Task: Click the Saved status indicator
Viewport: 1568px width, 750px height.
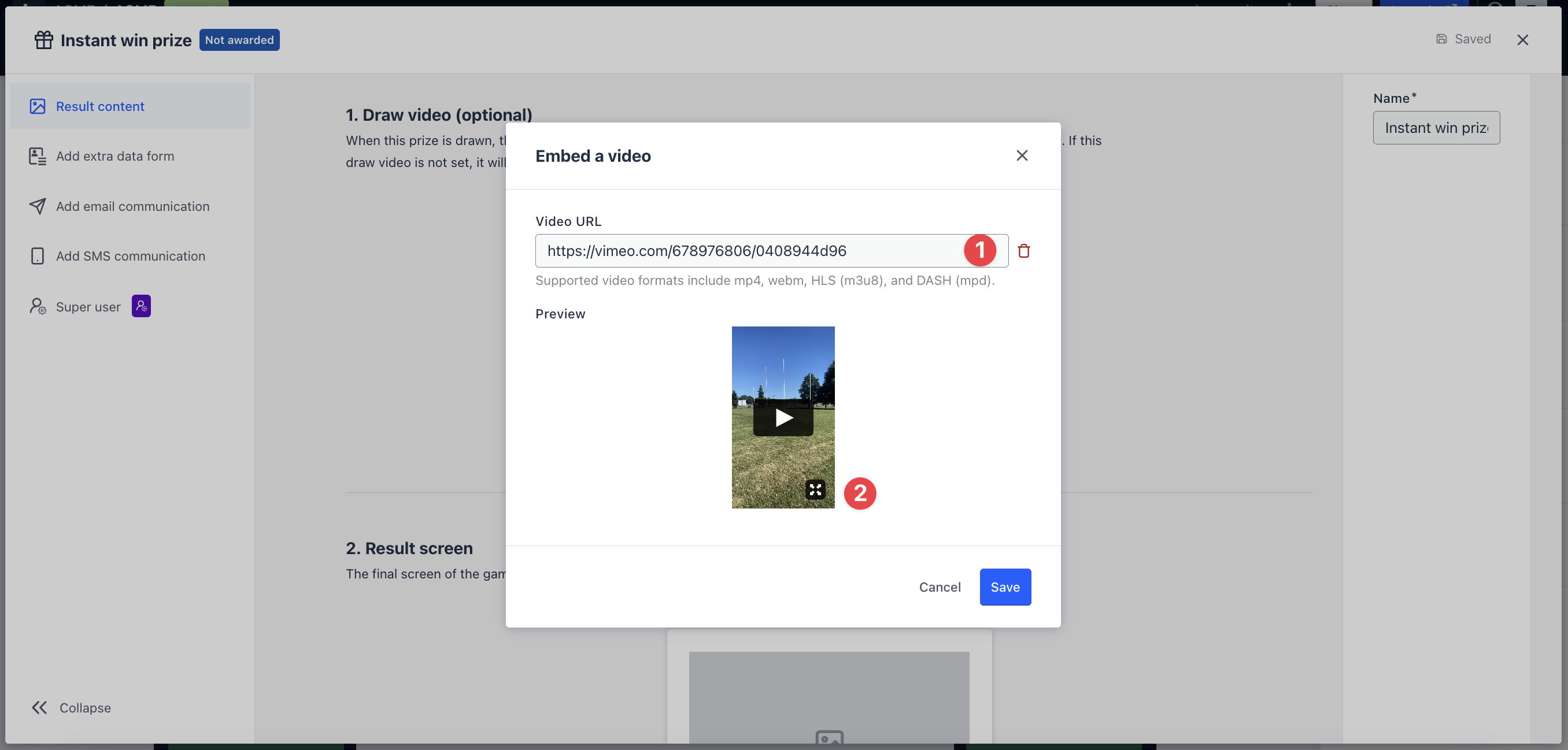Action: [x=1463, y=39]
